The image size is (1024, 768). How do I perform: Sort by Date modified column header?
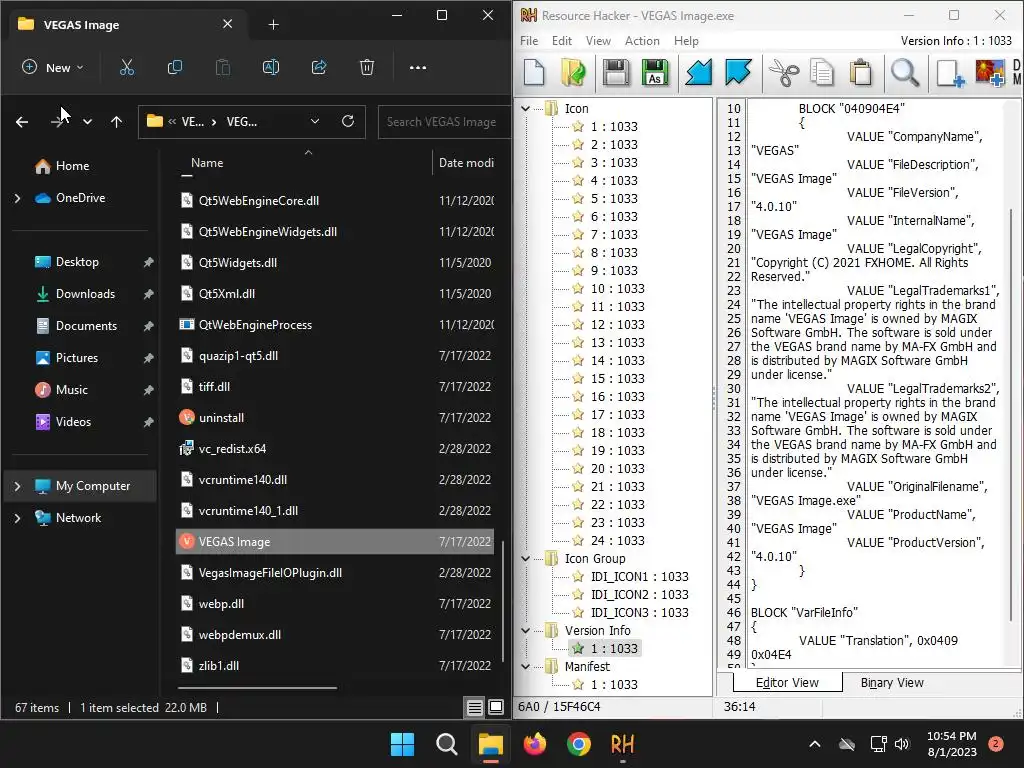pos(466,163)
